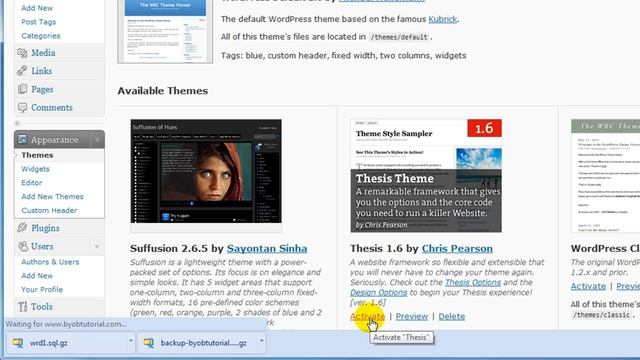This screenshot has height=360, width=640.
Task: Open Categories page
Action: 41,36
